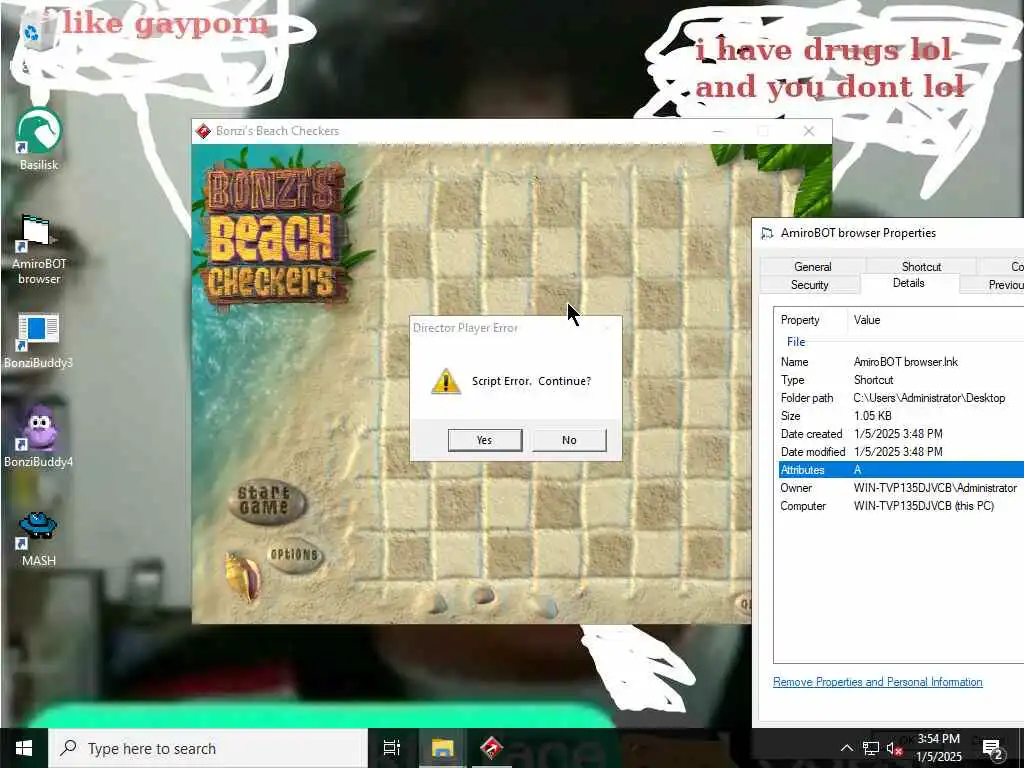Select the Owner row in Details list
Screen dimensions: 1024x768
[901, 488]
